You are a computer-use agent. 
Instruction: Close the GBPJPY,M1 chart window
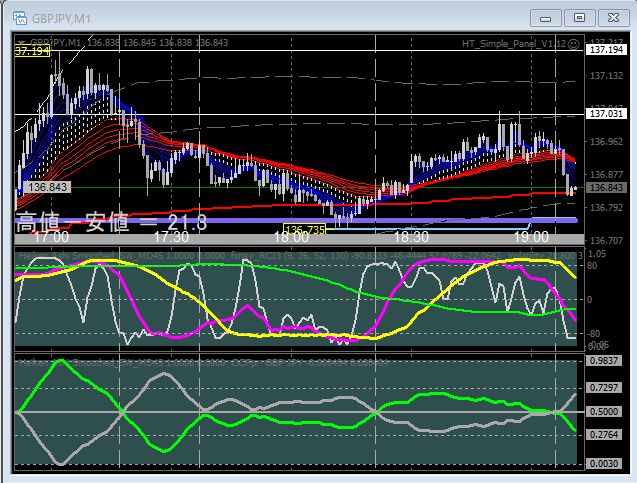pyautogui.click(x=611, y=17)
